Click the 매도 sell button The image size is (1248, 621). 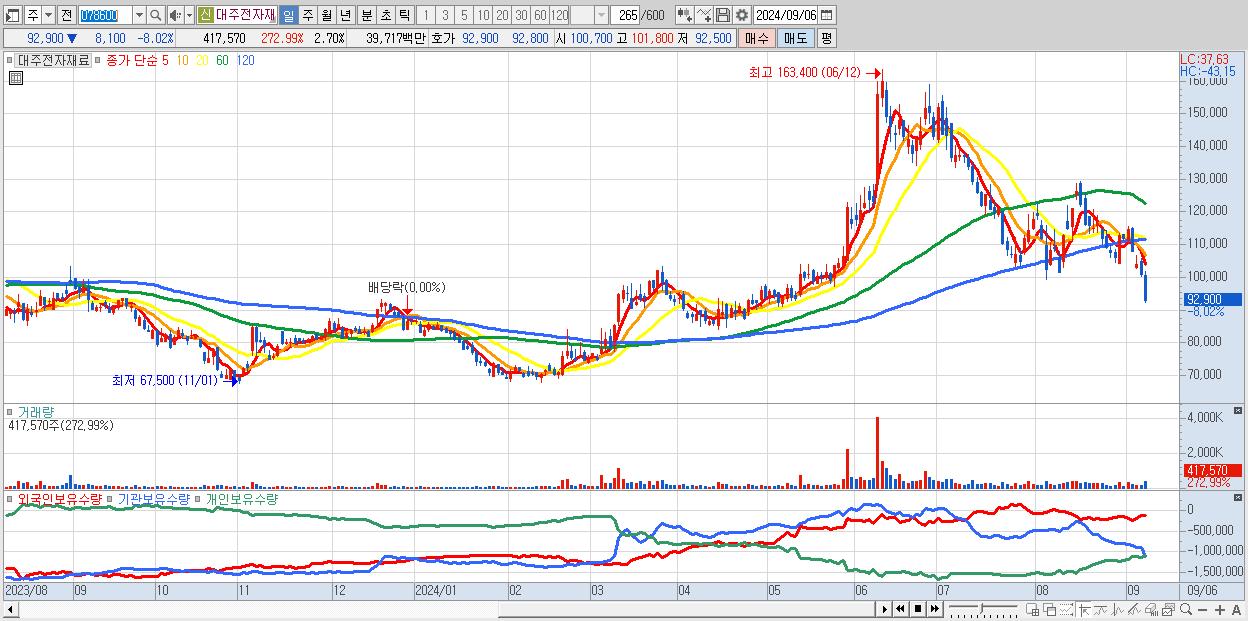[x=795, y=38]
